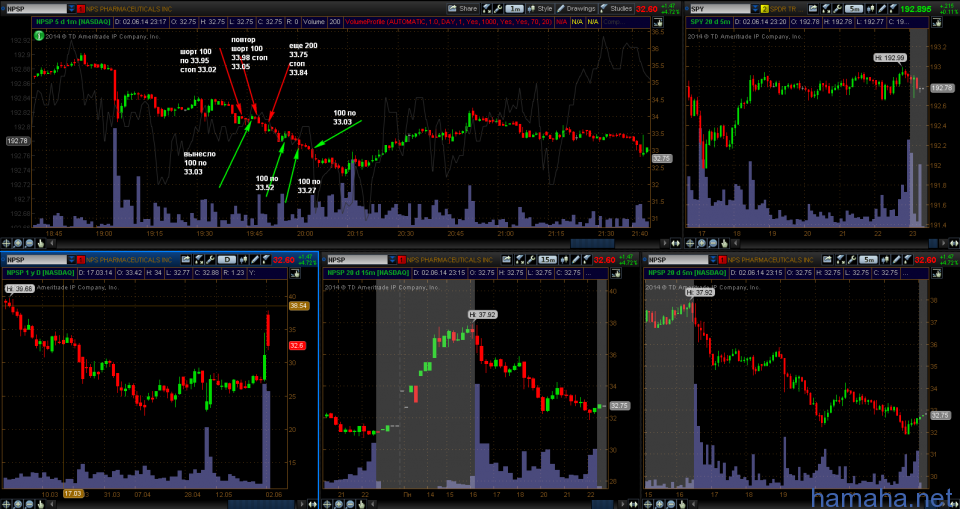Open symbol dropdown arrow in NPSP 1m chart
Viewport: 960px width, 509px height.
(72, 9)
